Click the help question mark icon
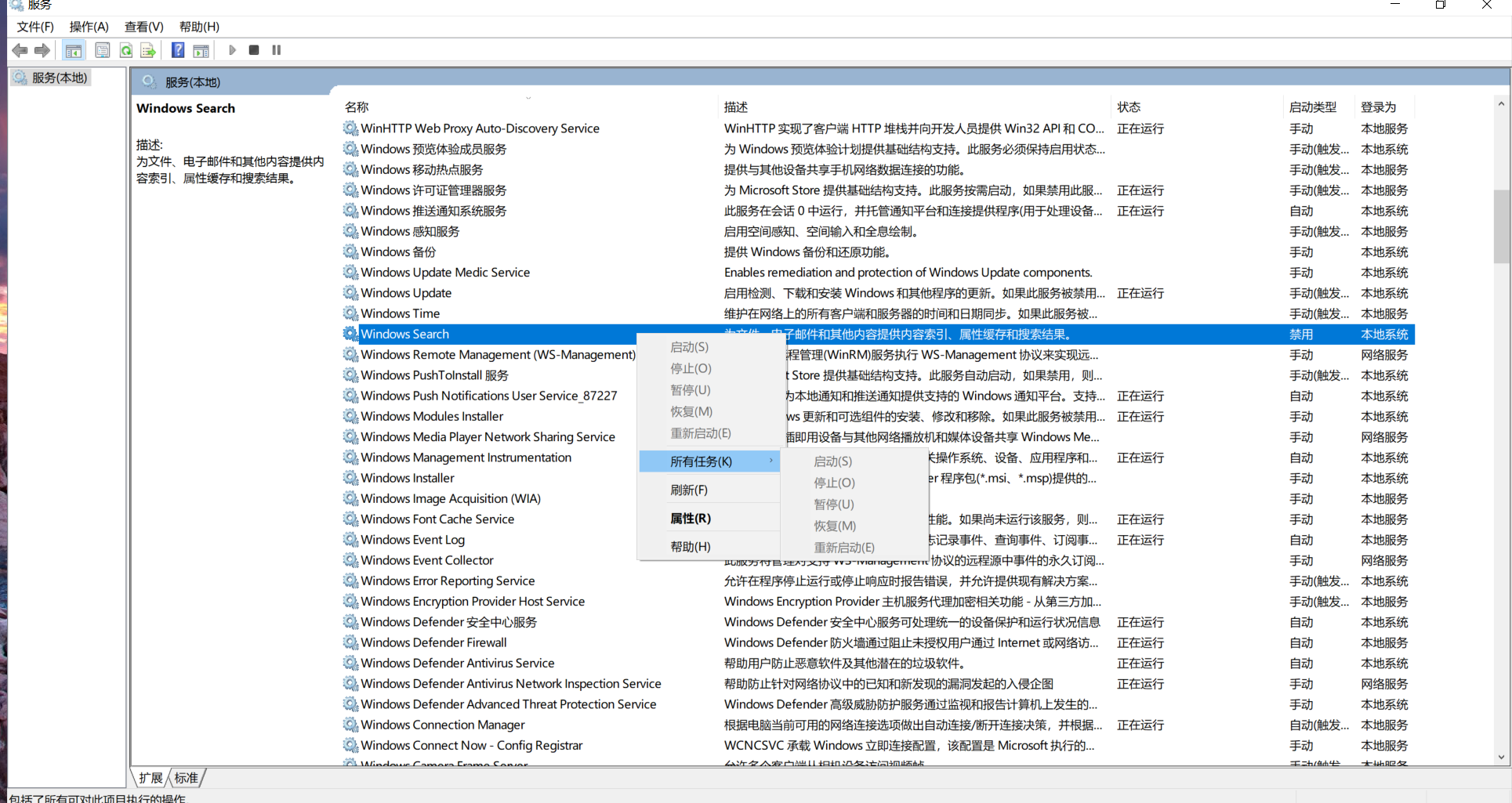 [x=177, y=50]
